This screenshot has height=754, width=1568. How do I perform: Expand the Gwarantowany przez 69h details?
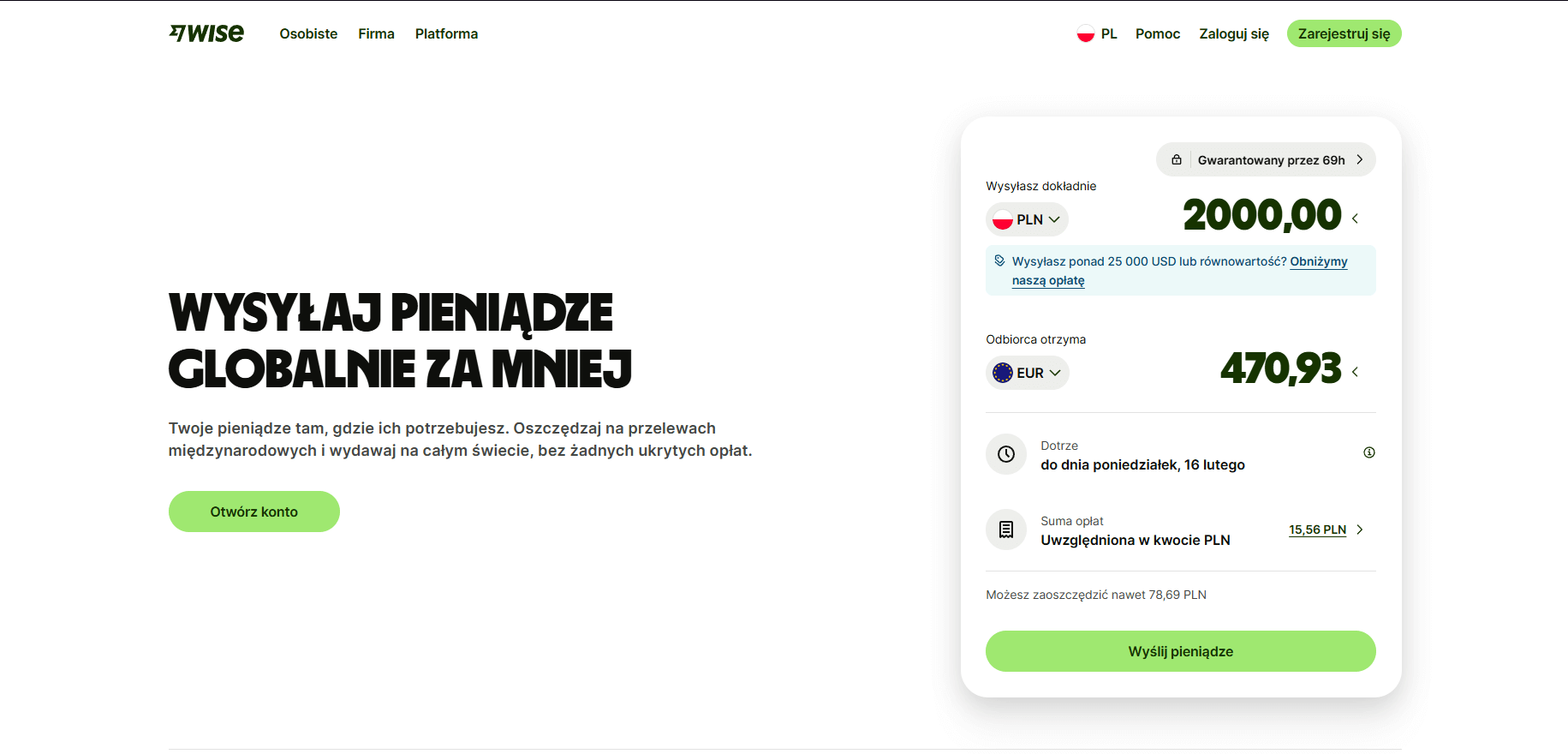pos(1359,160)
